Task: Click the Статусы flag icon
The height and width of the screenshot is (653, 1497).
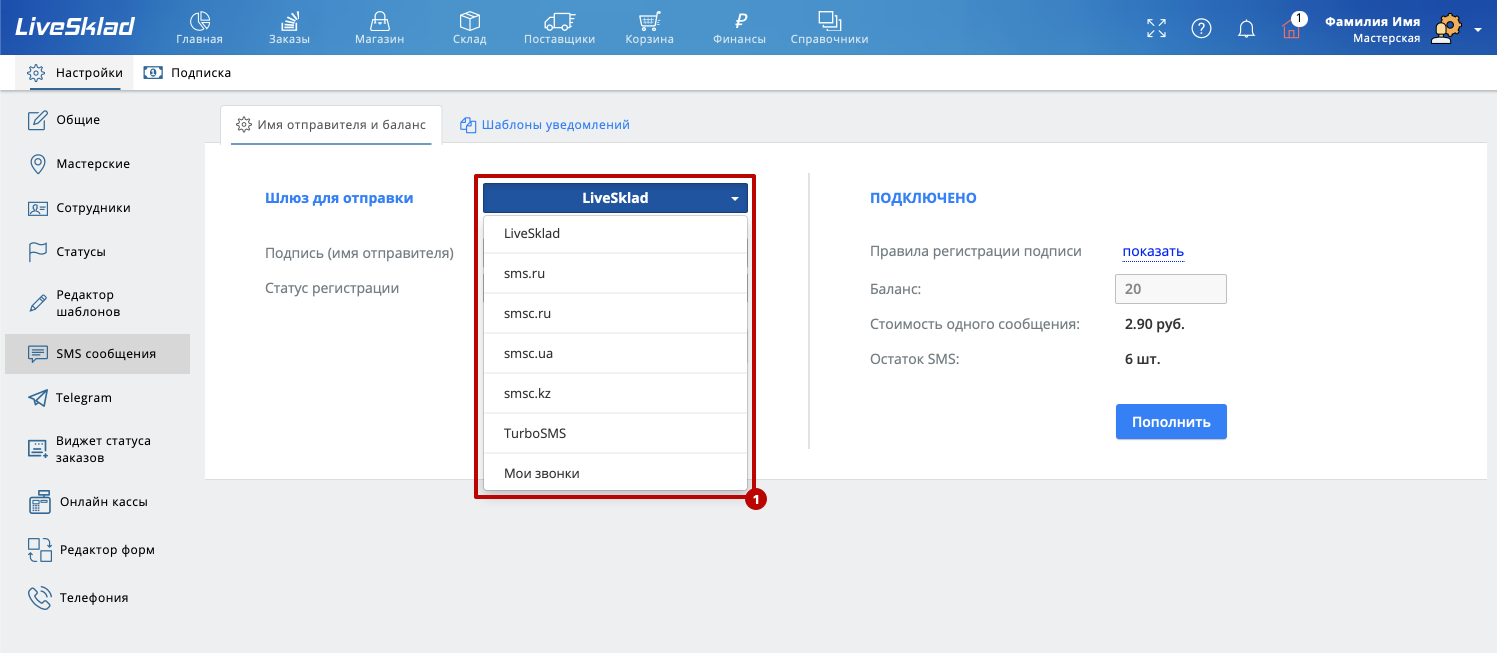Action: (x=38, y=252)
